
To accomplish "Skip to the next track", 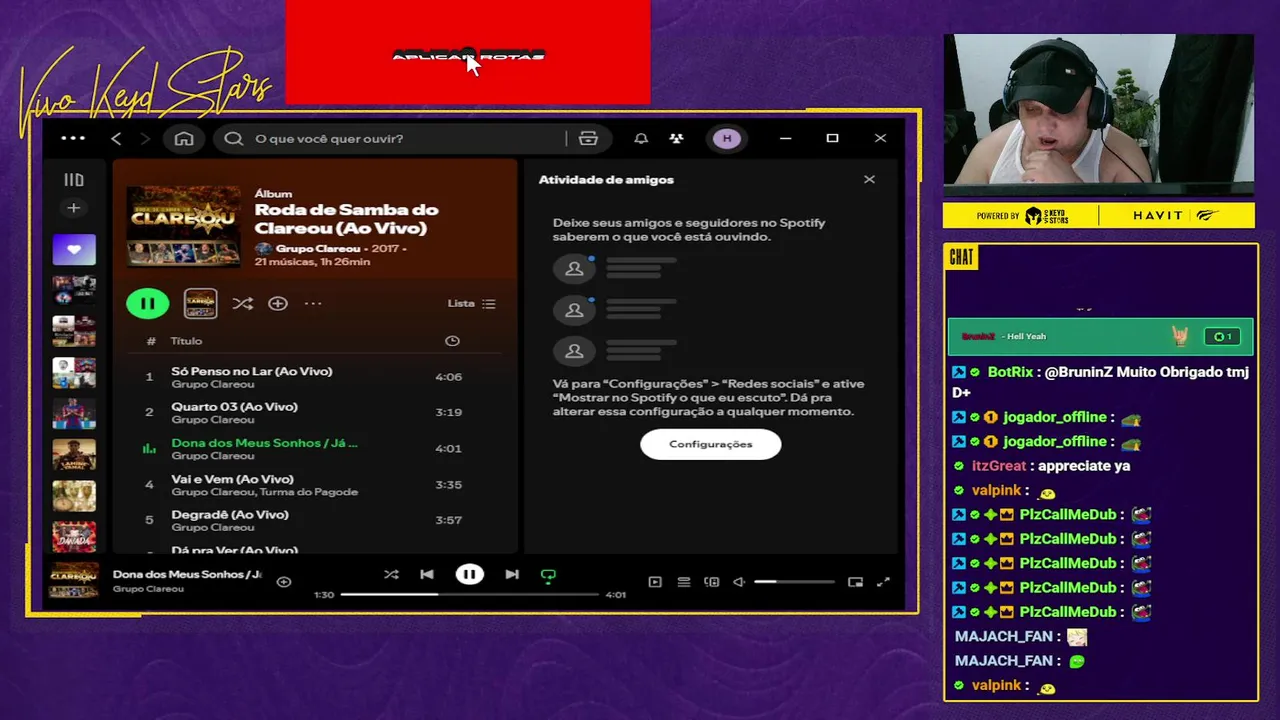I will [x=512, y=575].
